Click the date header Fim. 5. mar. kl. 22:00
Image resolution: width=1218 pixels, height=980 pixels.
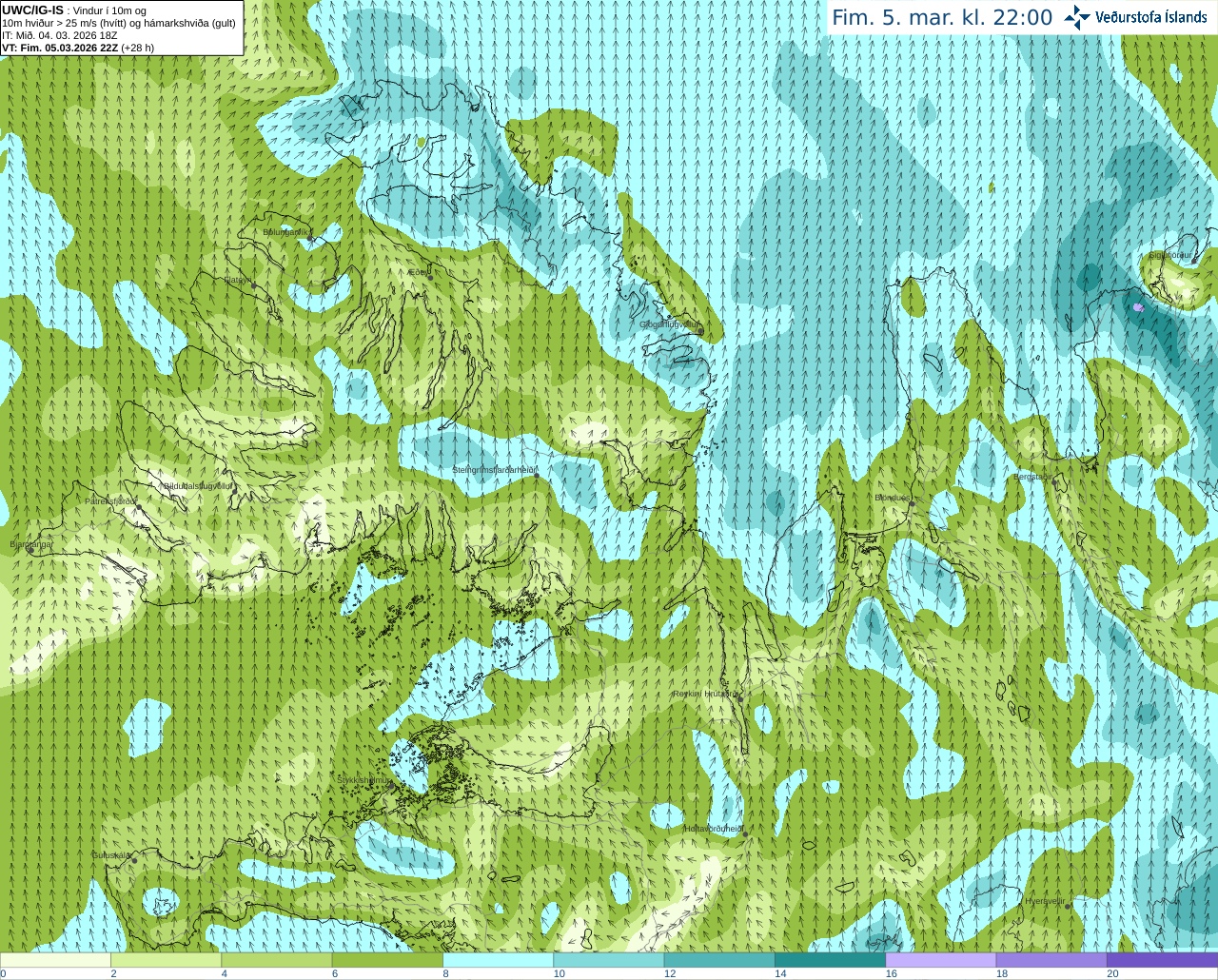[x=942, y=17]
